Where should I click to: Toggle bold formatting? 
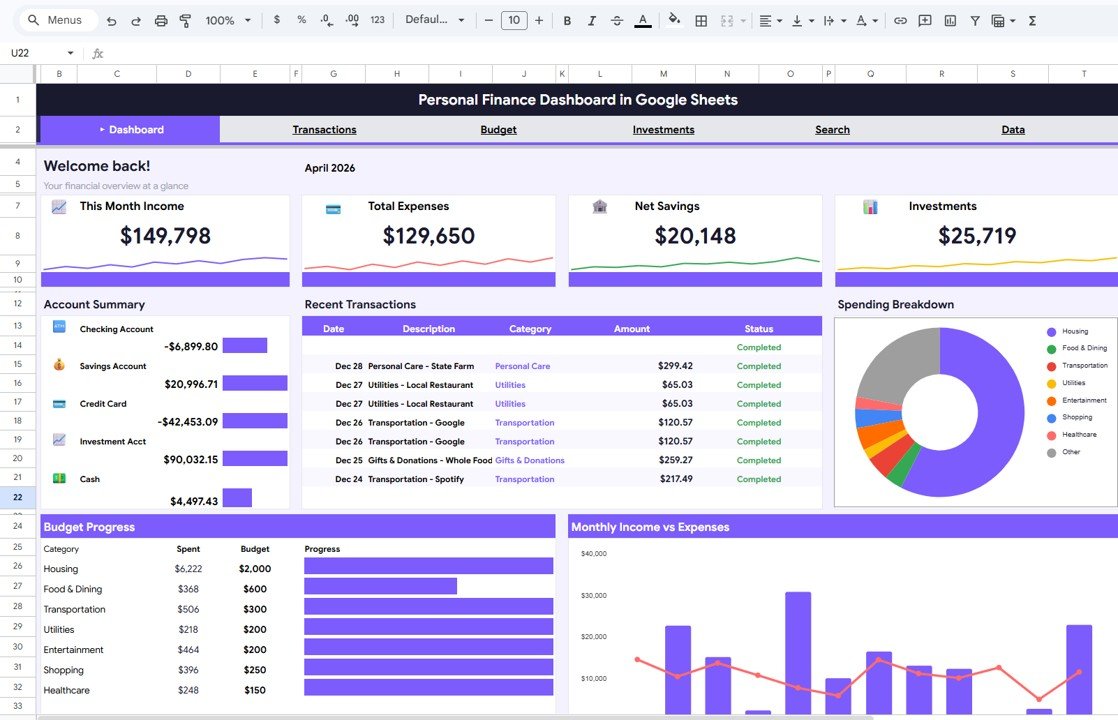[x=566, y=19]
